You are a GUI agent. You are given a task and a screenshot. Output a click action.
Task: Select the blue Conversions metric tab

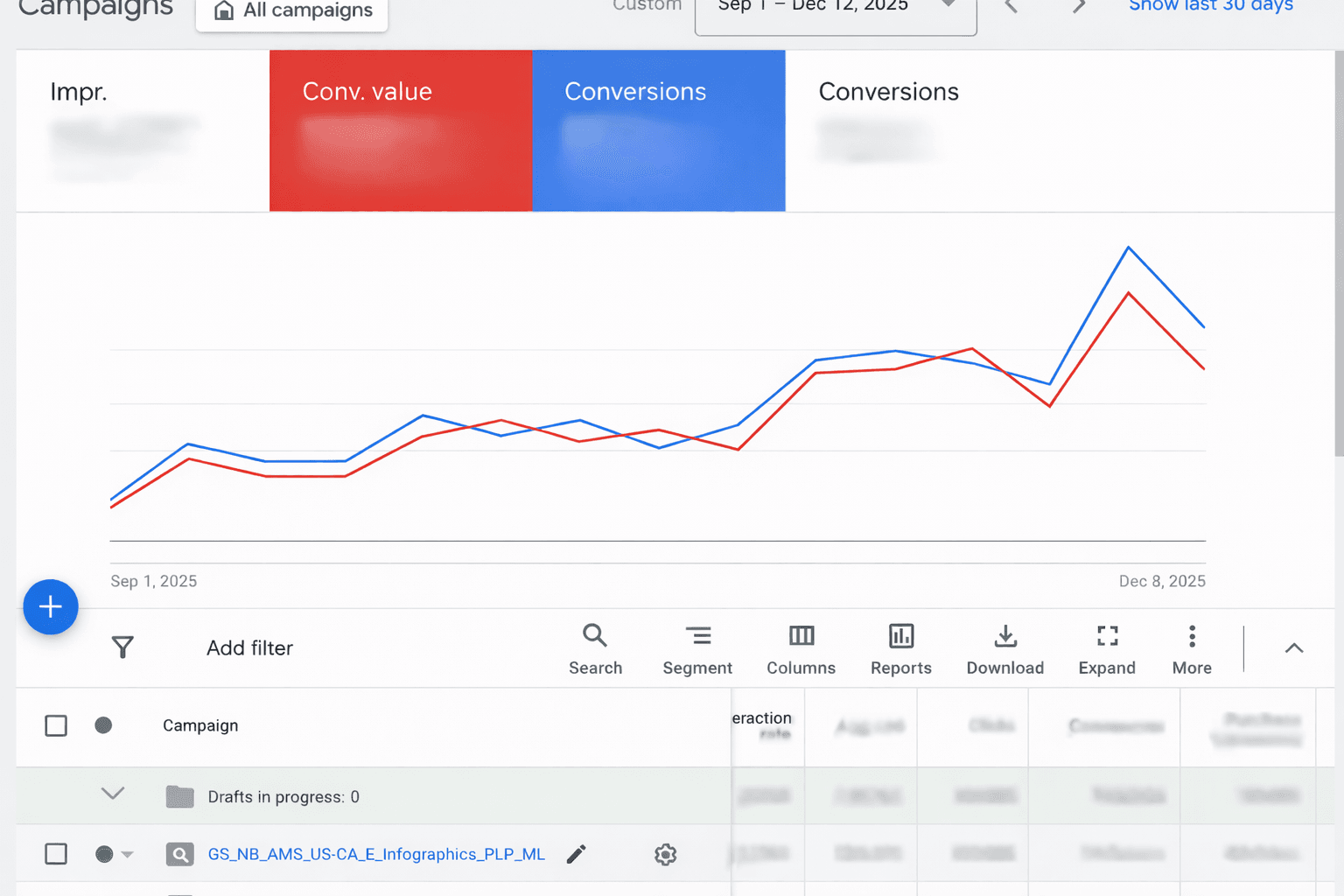[x=659, y=130]
